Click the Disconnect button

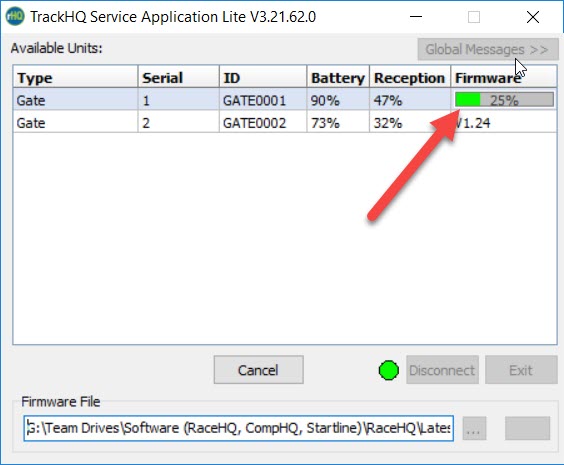click(442, 370)
